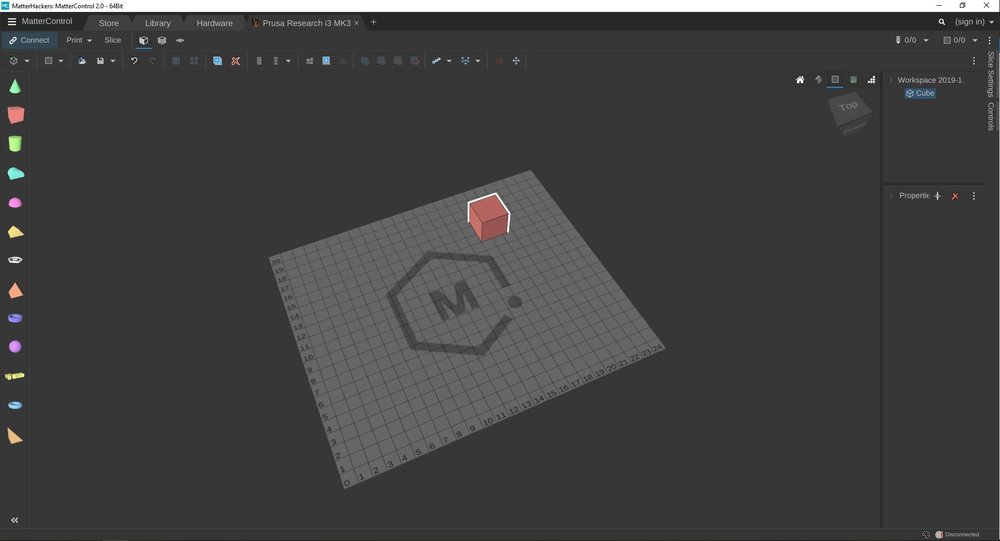Click the Connect button
This screenshot has width=1000, height=541.
(x=29, y=40)
